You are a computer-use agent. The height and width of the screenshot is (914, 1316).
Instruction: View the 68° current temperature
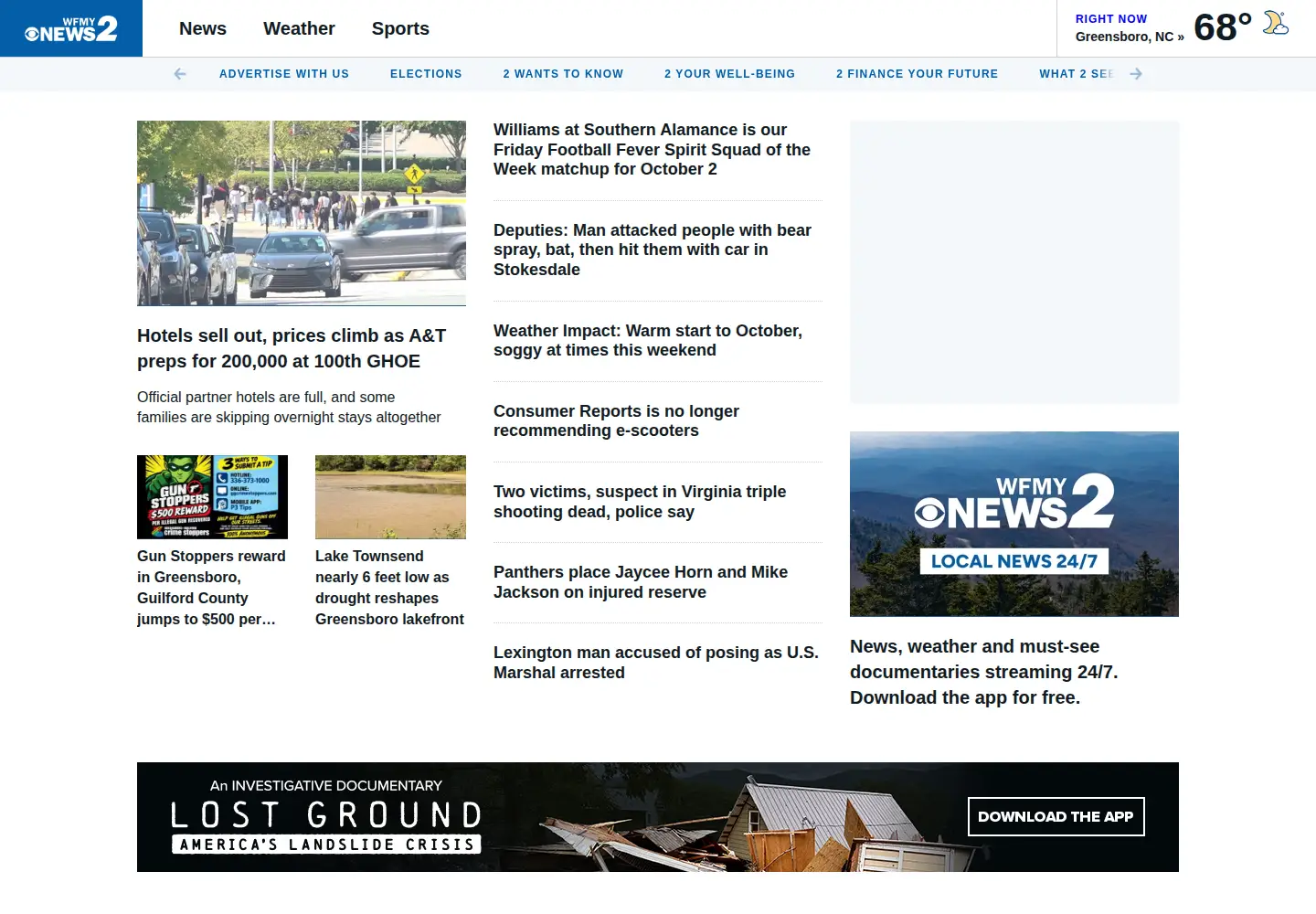coord(1223,27)
